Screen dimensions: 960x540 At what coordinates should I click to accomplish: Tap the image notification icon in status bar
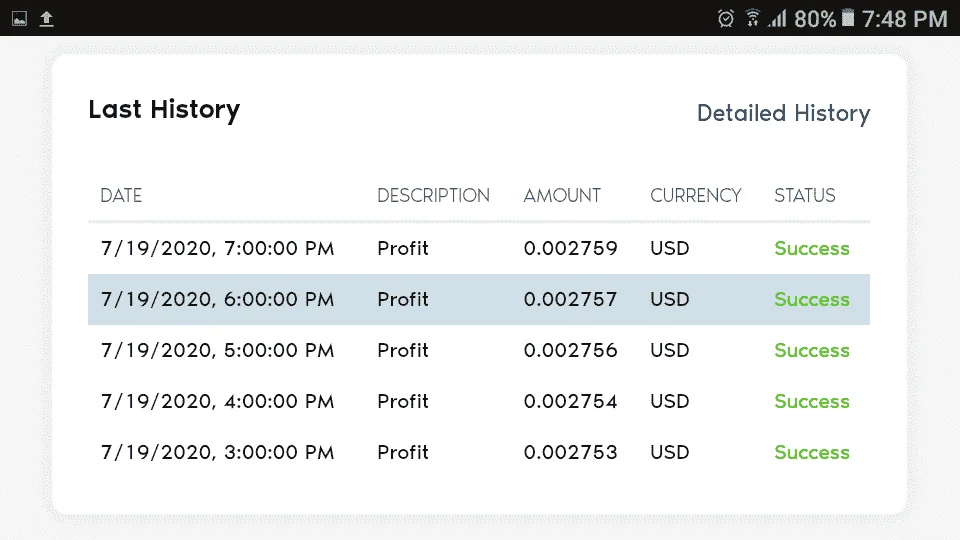20,19
